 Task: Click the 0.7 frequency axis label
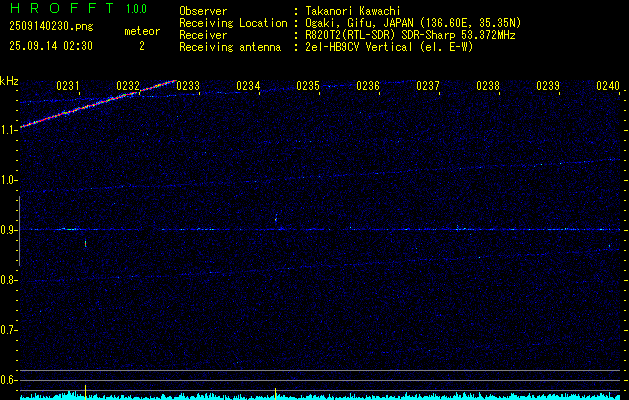[x=8, y=330]
